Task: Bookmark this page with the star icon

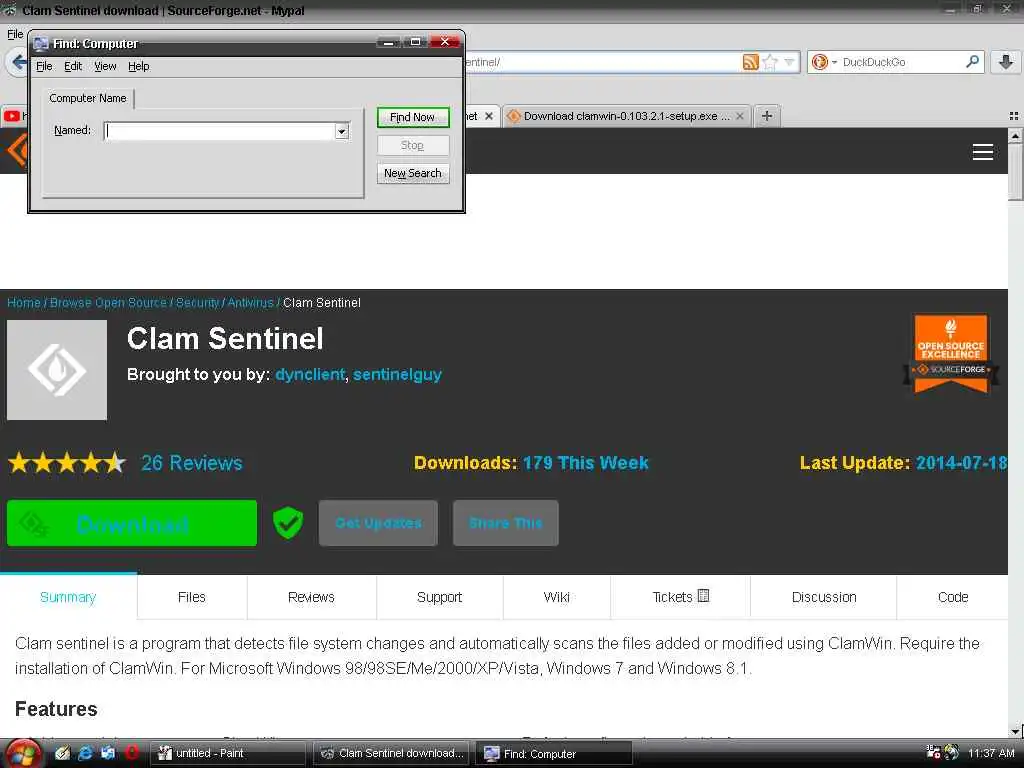Action: pos(771,62)
